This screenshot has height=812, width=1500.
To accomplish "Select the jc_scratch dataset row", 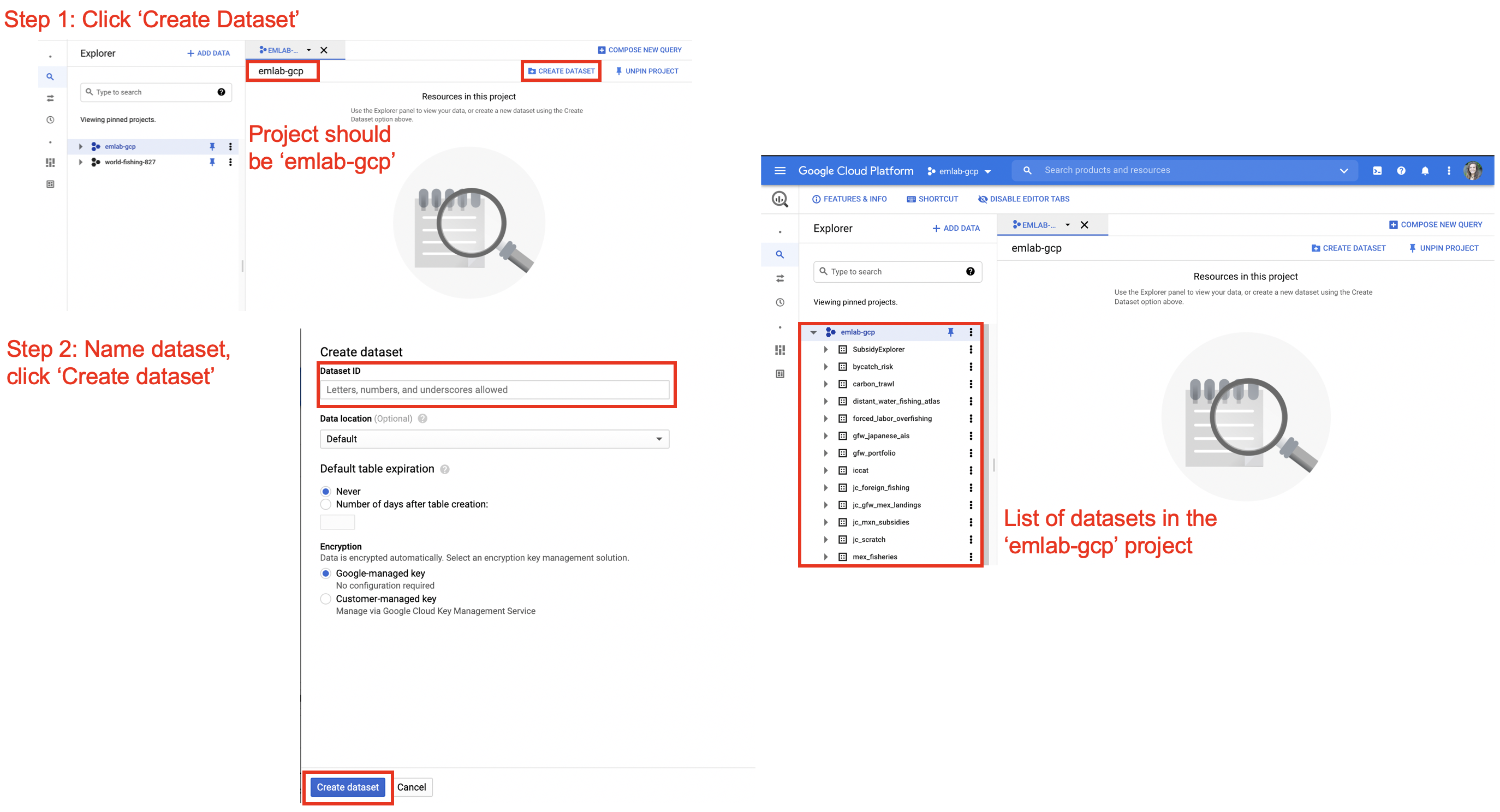I will point(891,540).
